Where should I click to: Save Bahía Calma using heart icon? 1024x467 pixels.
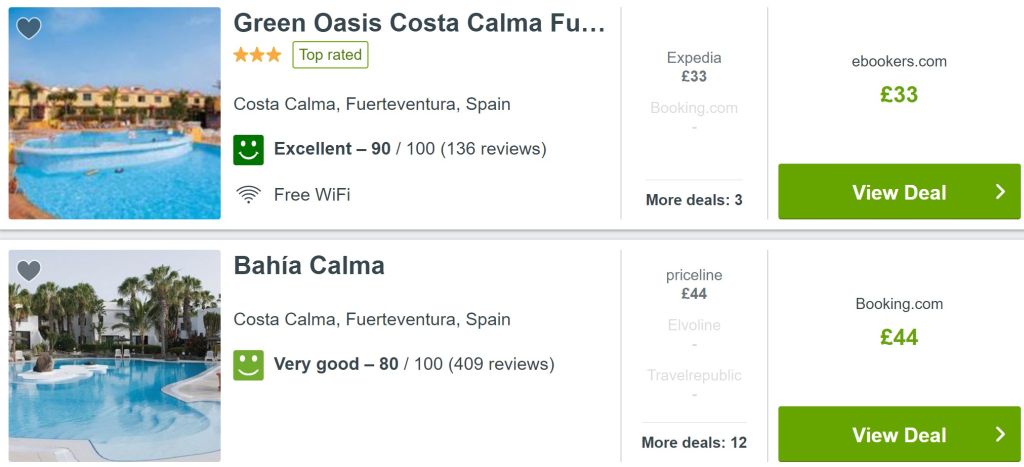pos(29,270)
